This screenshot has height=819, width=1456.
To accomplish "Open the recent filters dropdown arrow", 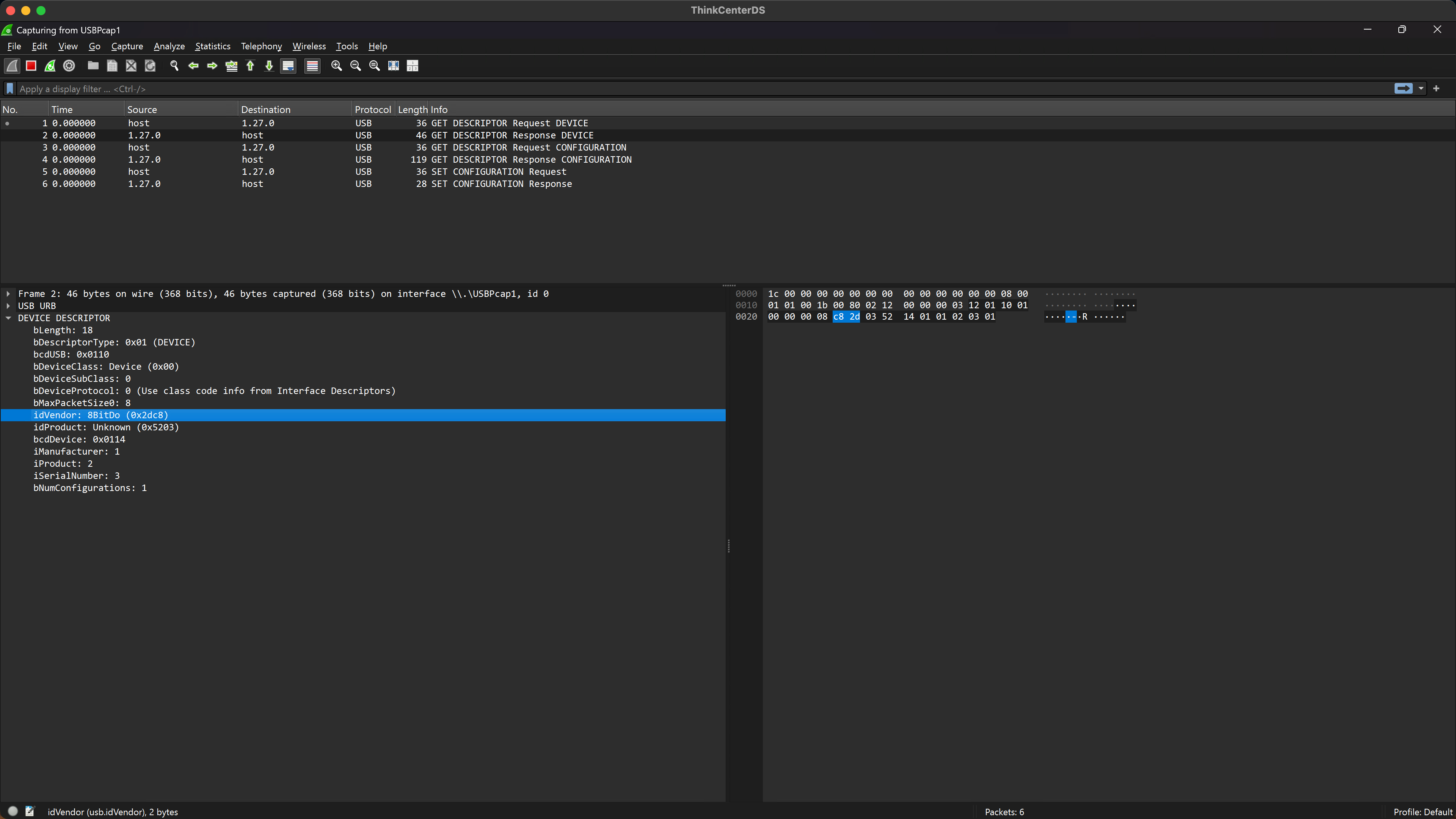I will [1421, 89].
